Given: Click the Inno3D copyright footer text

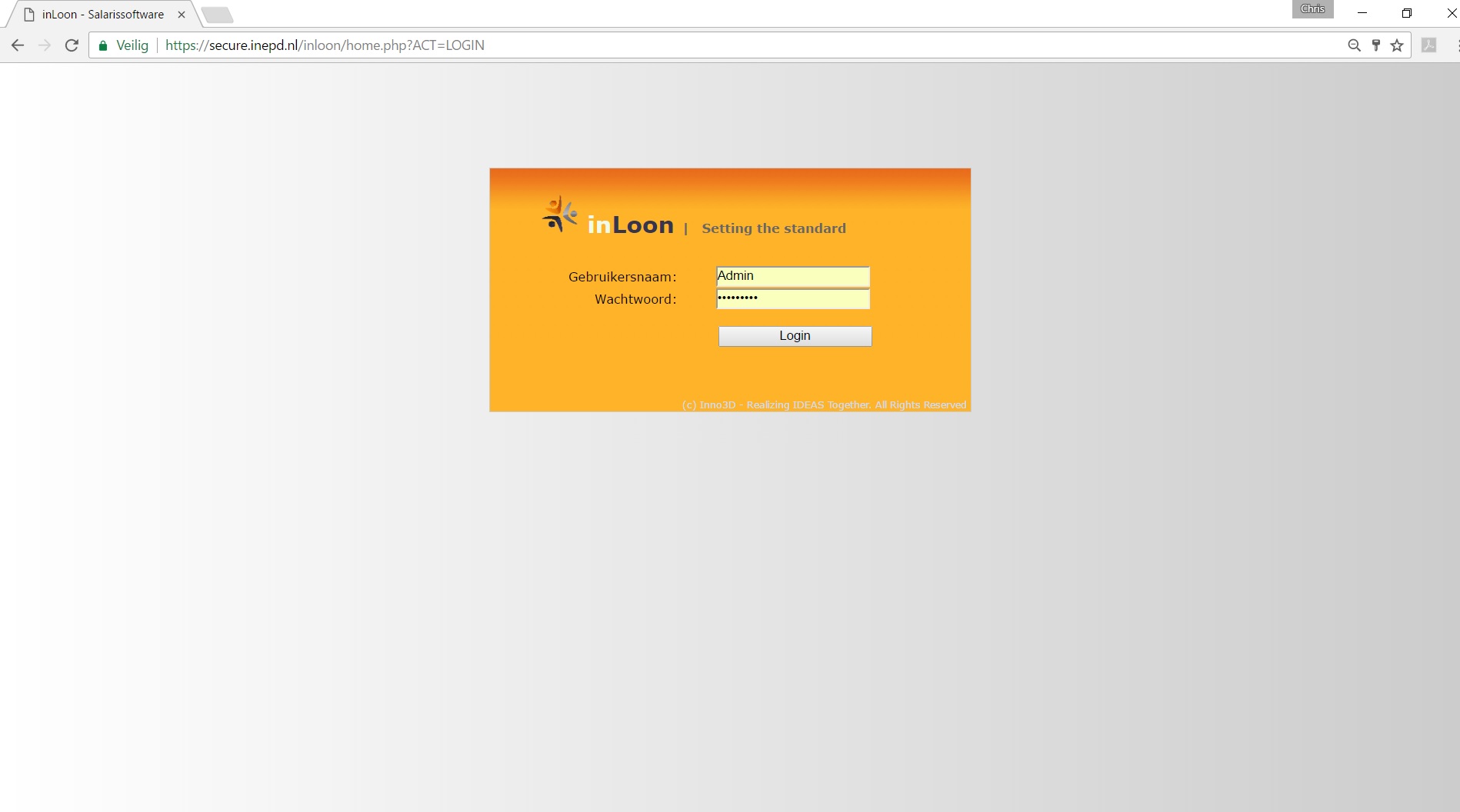Looking at the screenshot, I should 824,405.
